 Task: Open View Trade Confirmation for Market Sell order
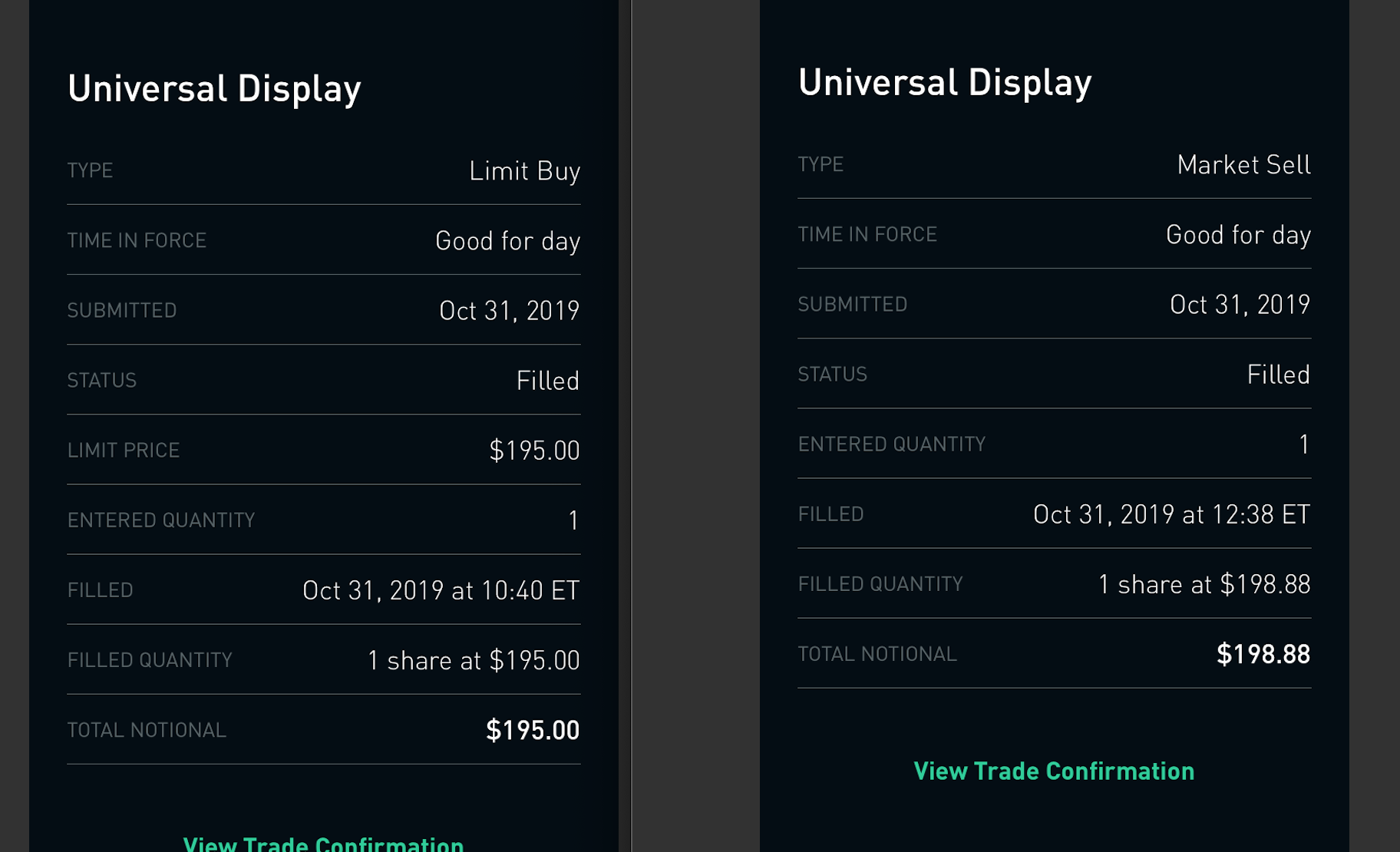click(1054, 771)
